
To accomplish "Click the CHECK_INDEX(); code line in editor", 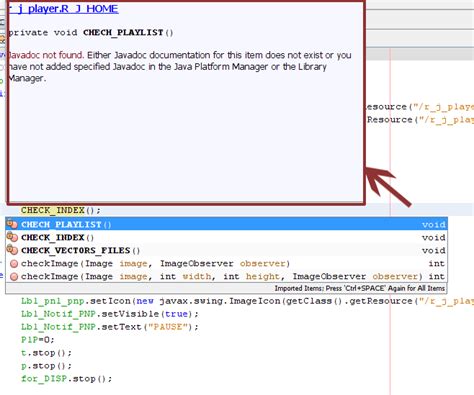I will point(61,210).
